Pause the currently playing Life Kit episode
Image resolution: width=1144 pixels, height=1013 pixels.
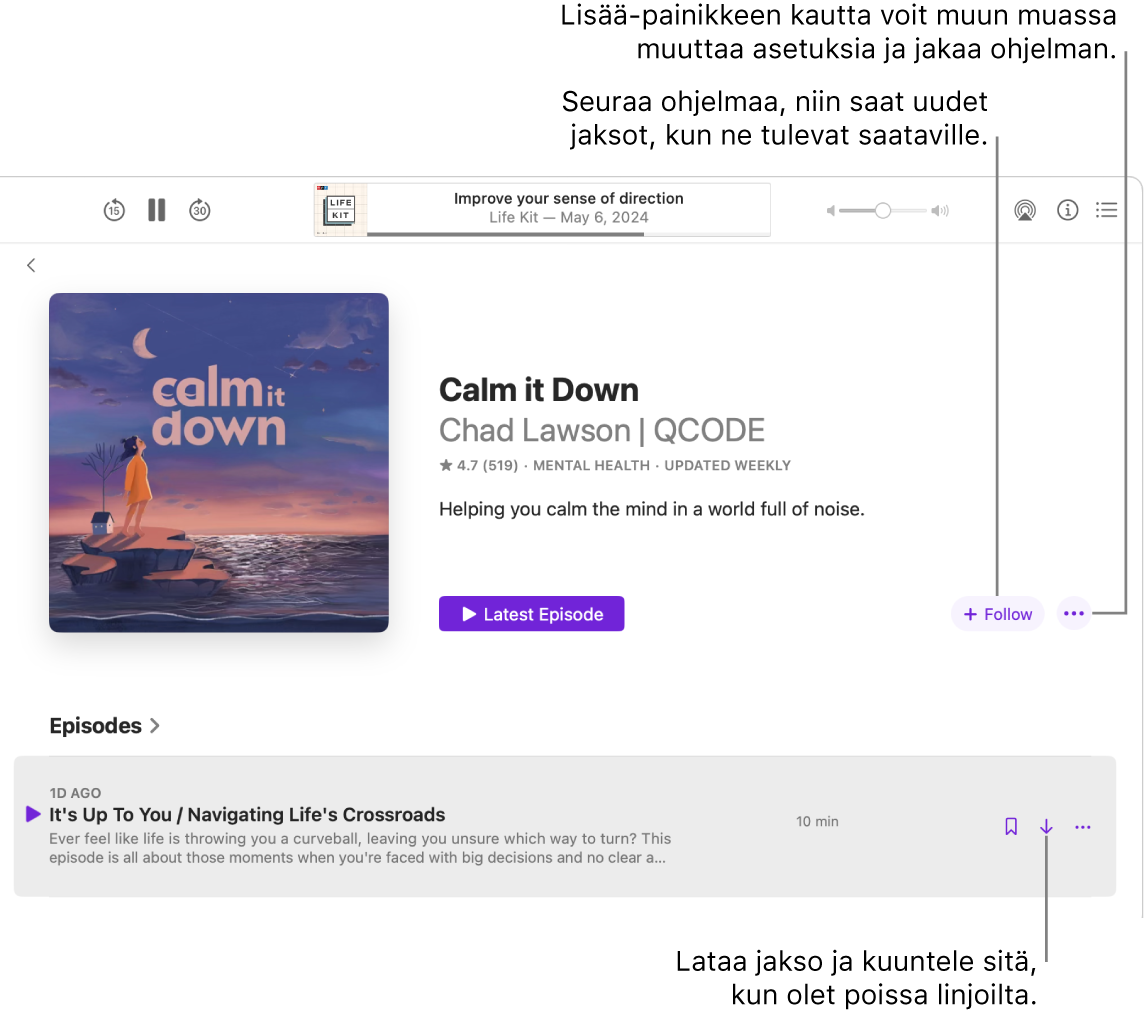point(156,210)
